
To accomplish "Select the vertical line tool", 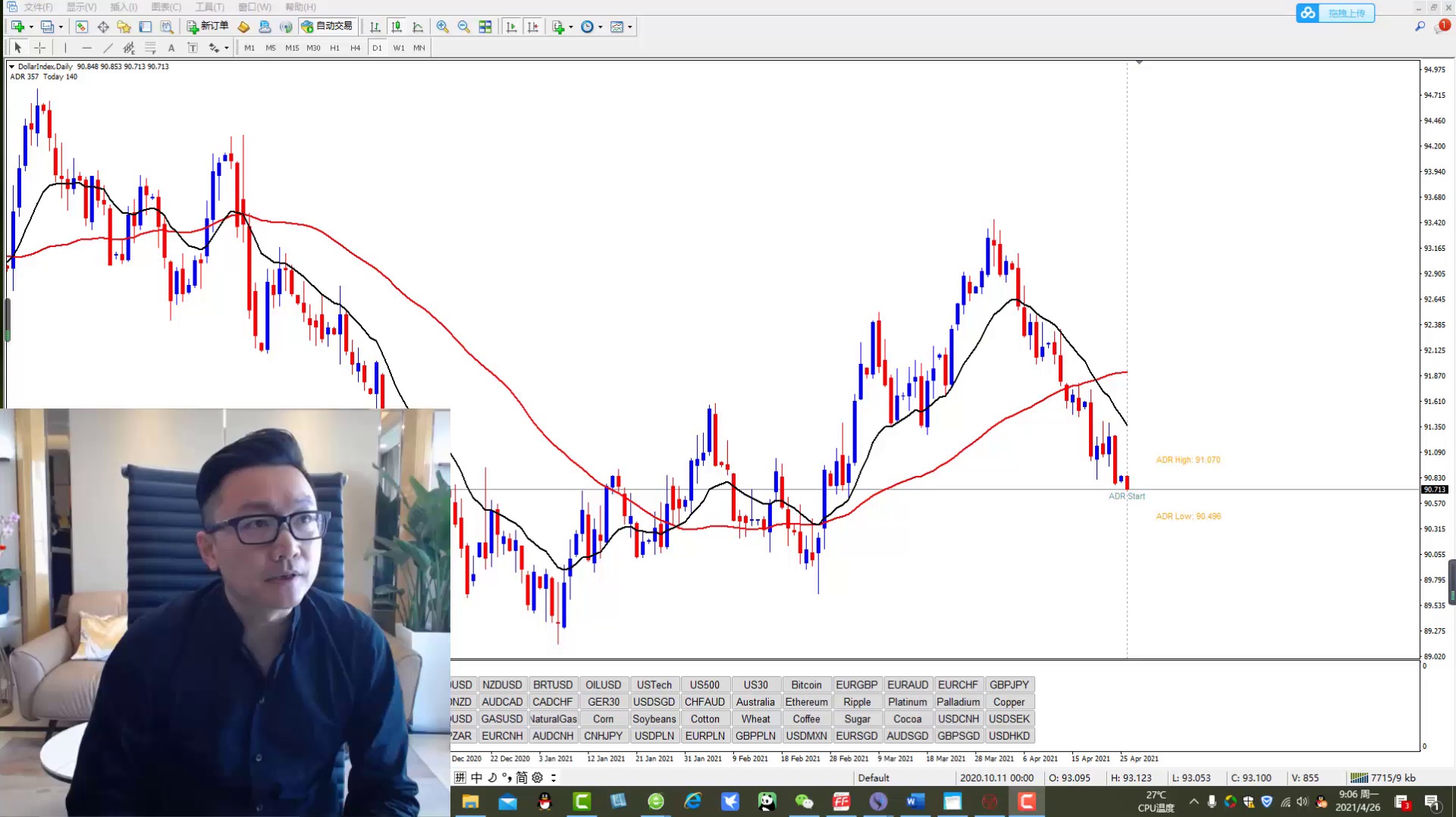I will (65, 48).
